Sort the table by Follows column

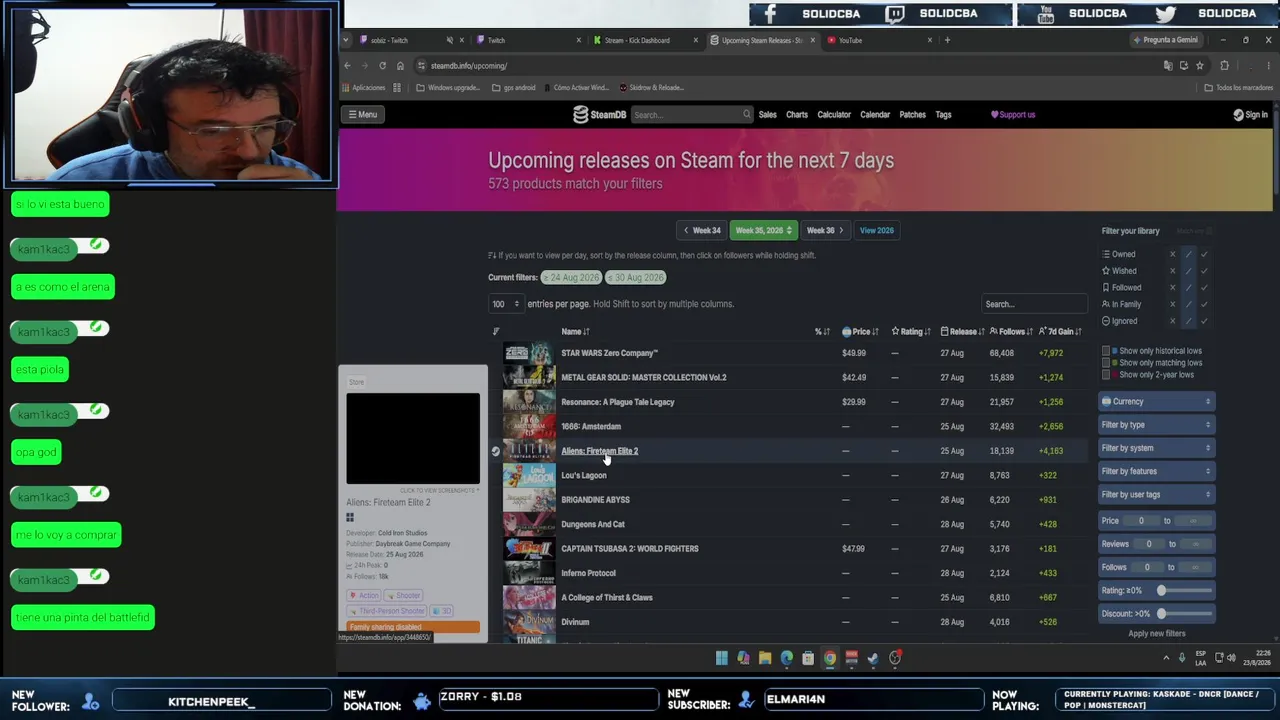(1012, 332)
